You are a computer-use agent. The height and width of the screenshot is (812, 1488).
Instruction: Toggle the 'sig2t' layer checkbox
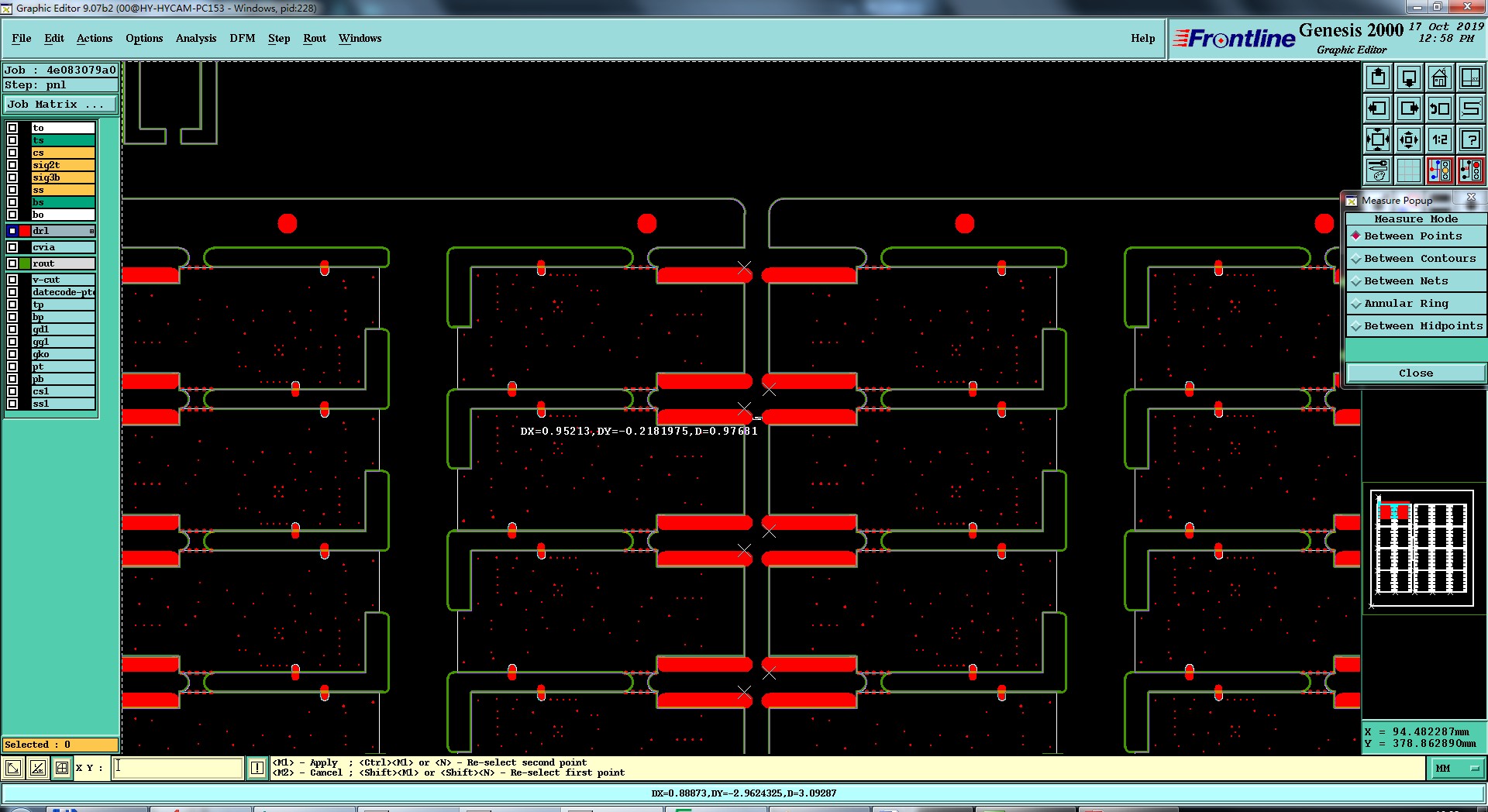[x=12, y=165]
